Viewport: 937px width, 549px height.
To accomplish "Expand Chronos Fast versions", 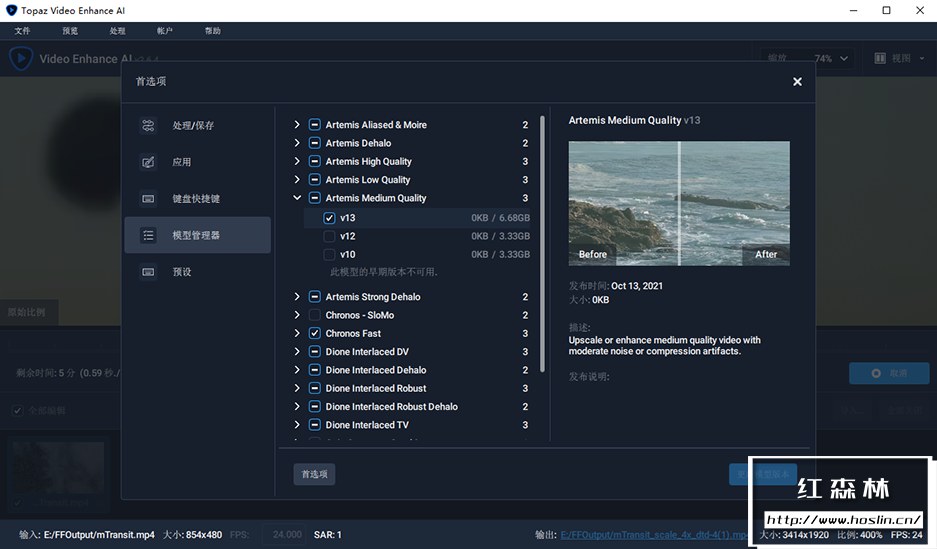I will pyautogui.click(x=297, y=333).
